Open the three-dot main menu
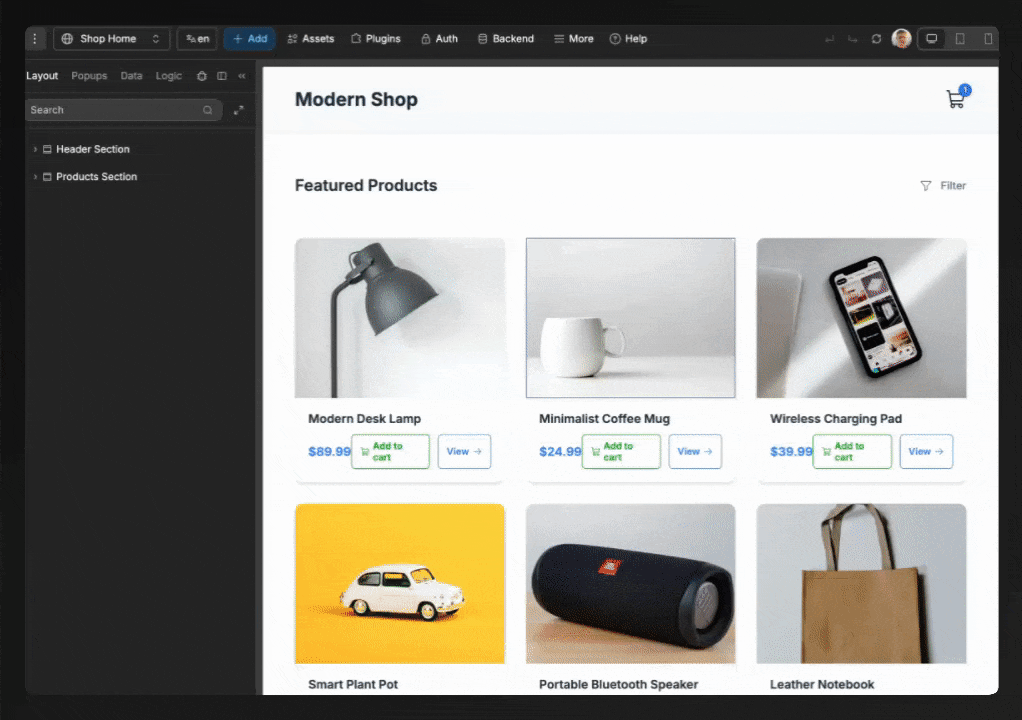Image resolution: width=1022 pixels, height=720 pixels. (x=36, y=39)
